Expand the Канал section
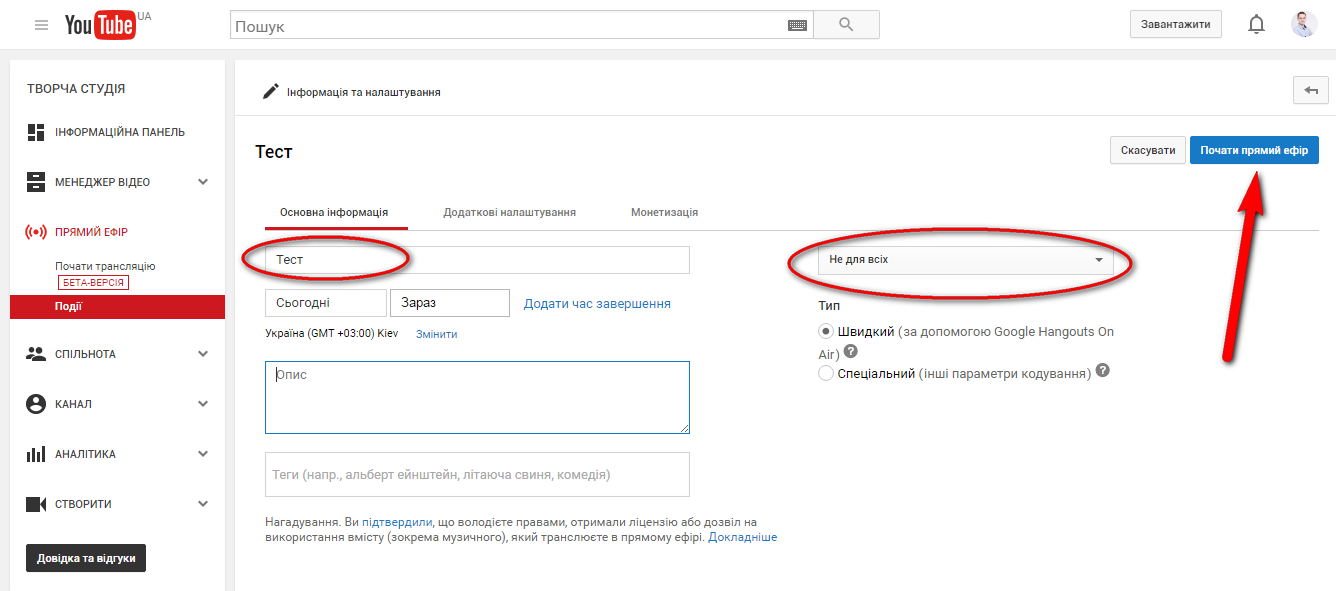The image size is (1336, 591). coord(203,404)
